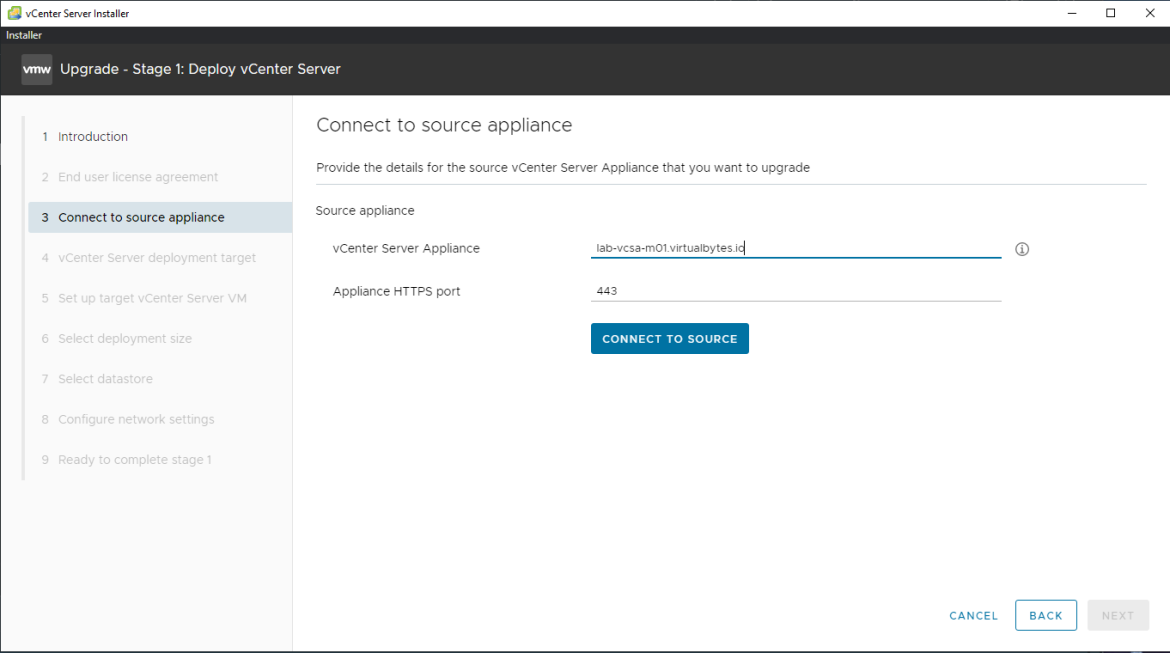This screenshot has height=653, width=1170.
Task: Click CONNECT TO SOURCE
Action: coord(669,338)
